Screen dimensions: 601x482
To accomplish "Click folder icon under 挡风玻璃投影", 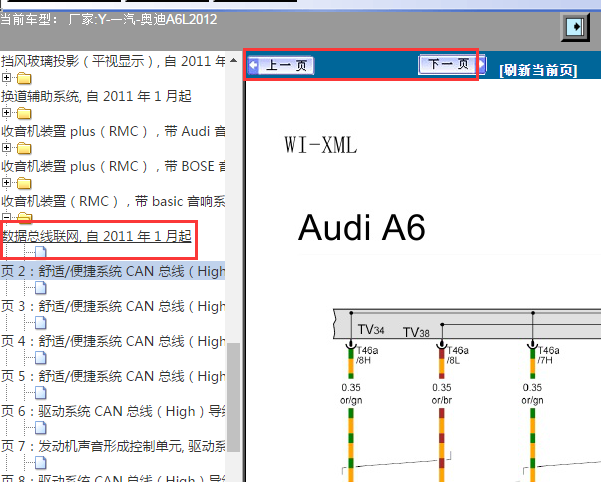I will click(x=24, y=78).
